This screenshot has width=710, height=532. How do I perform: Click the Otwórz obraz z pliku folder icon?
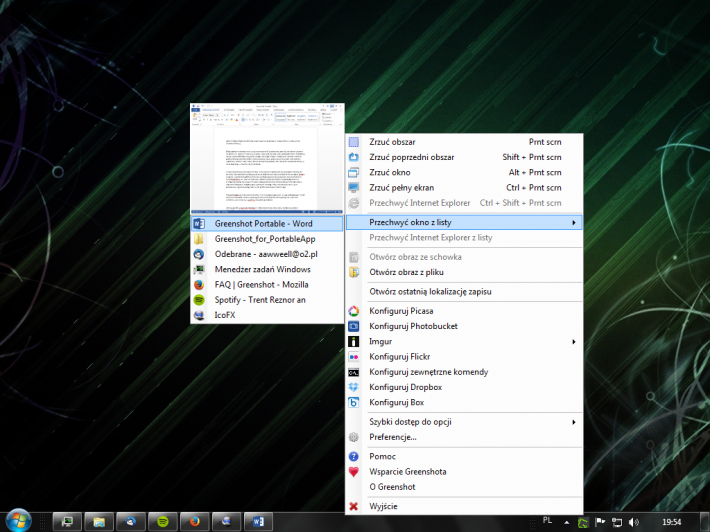(x=354, y=272)
